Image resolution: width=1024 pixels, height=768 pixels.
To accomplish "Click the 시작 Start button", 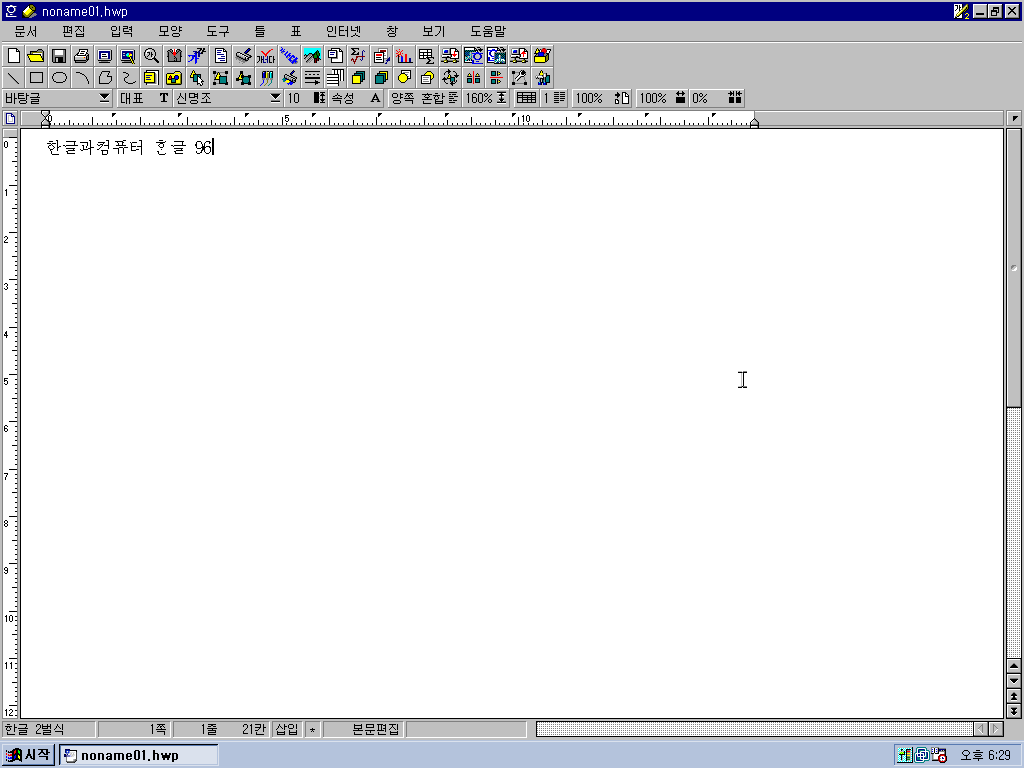I will 28,755.
